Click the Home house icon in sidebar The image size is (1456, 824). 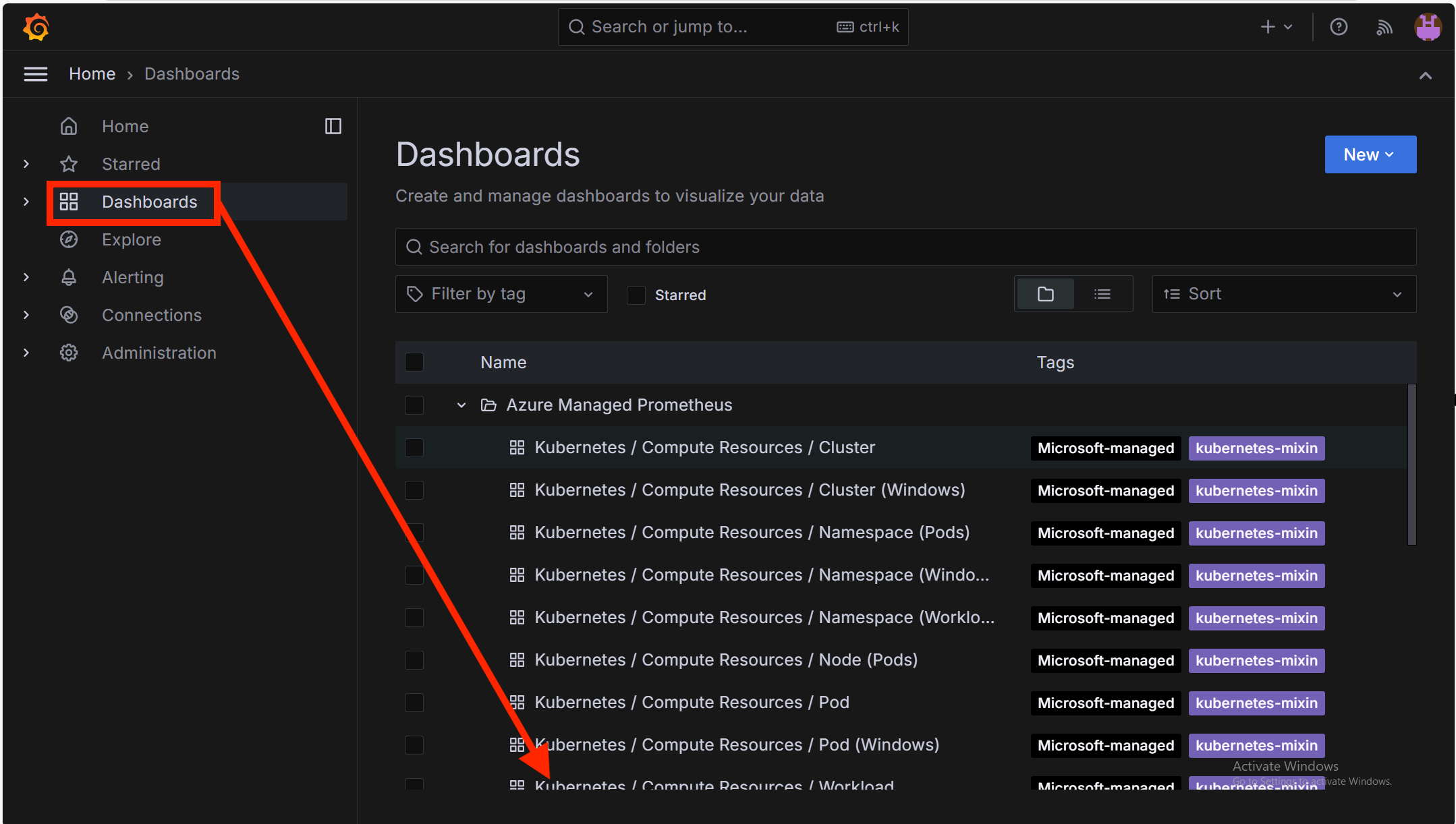pos(69,126)
